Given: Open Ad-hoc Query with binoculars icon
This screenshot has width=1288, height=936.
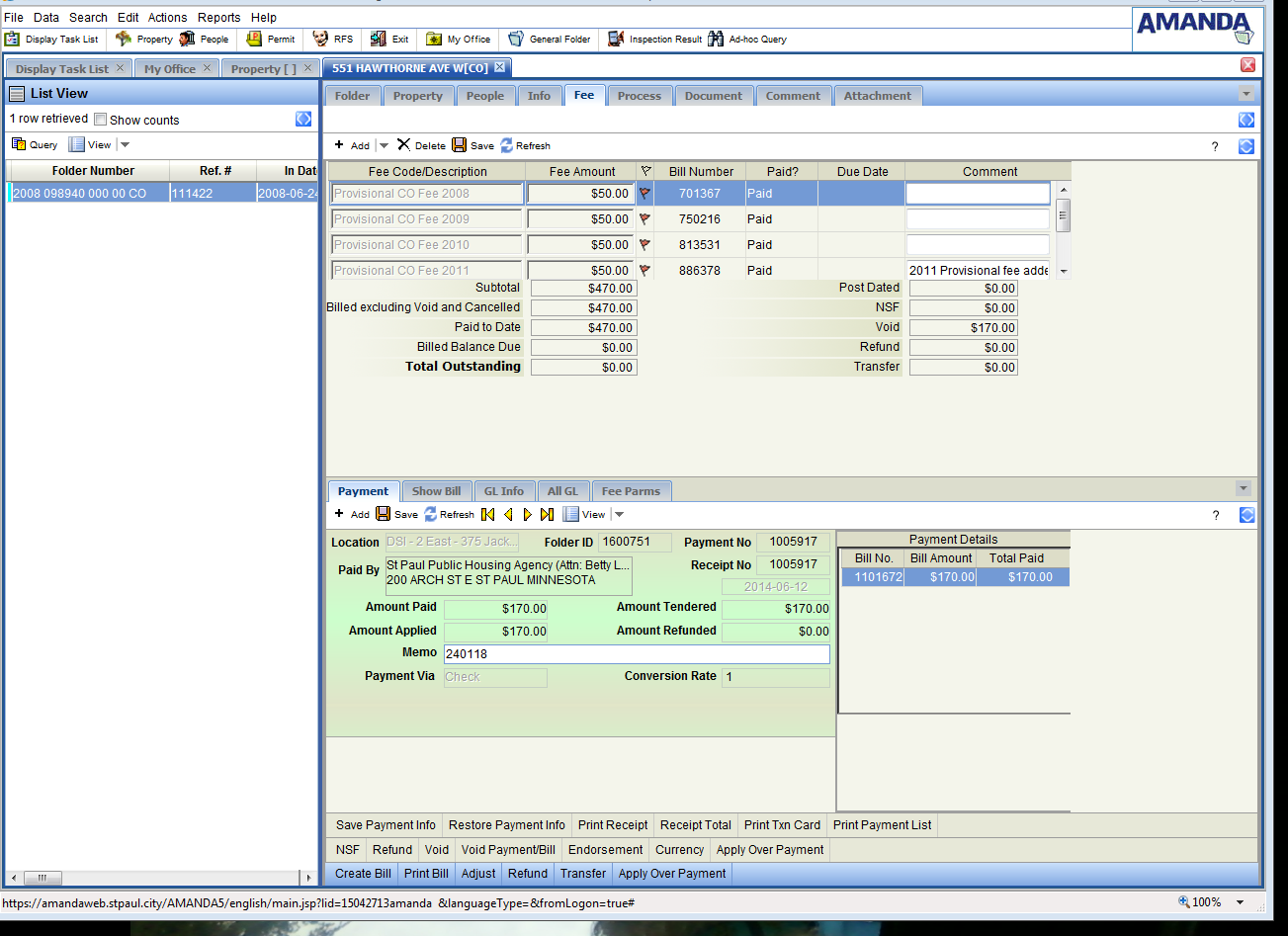Looking at the screenshot, I should [x=716, y=40].
